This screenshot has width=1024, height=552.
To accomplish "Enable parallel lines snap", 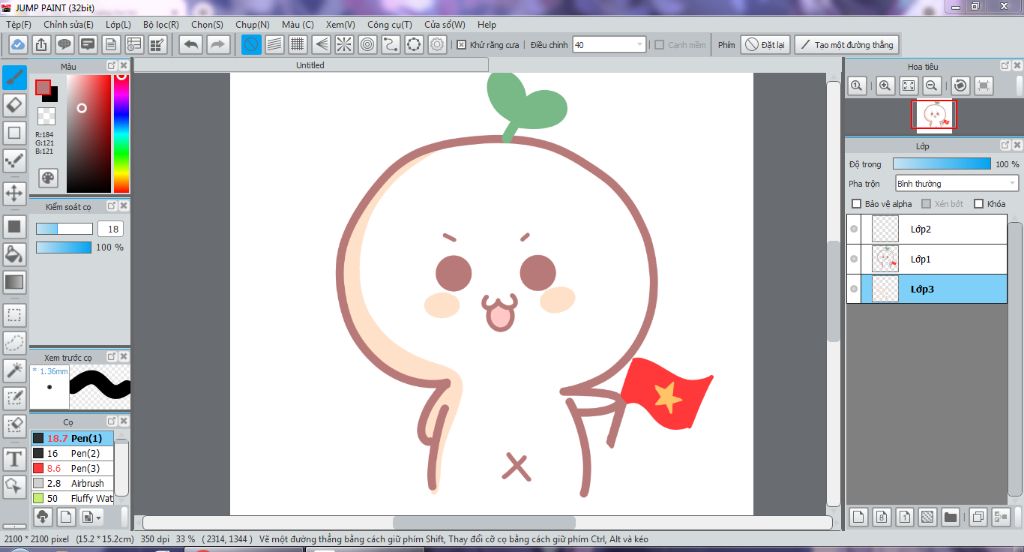I will (274, 44).
